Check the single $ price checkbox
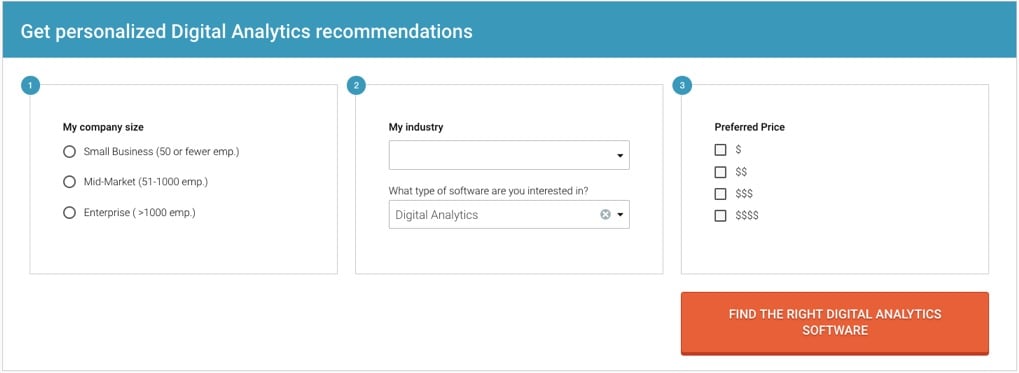This screenshot has height=373, width=1019. [720, 150]
